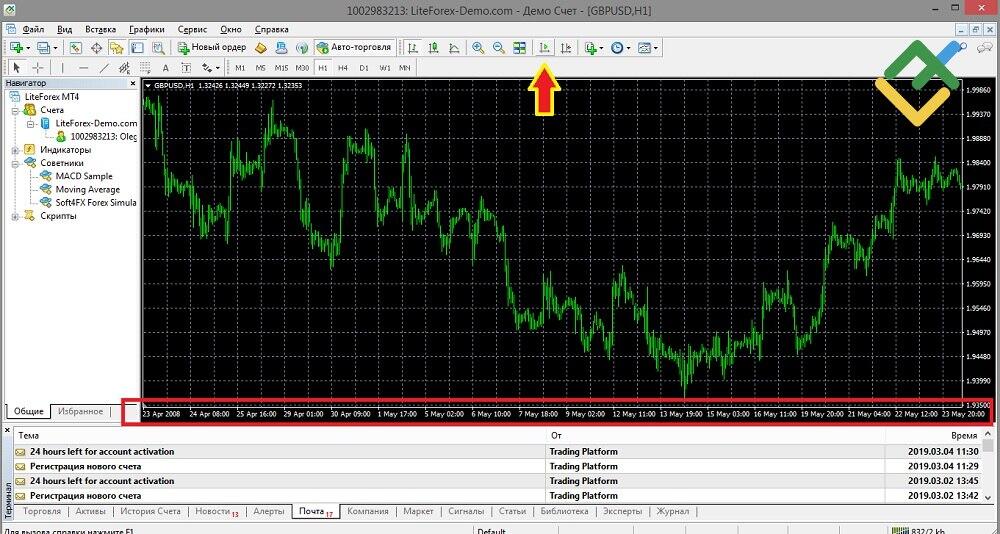This screenshot has height=534, width=1000.
Task: Collapse the Счета tree node
Action: coord(15,110)
